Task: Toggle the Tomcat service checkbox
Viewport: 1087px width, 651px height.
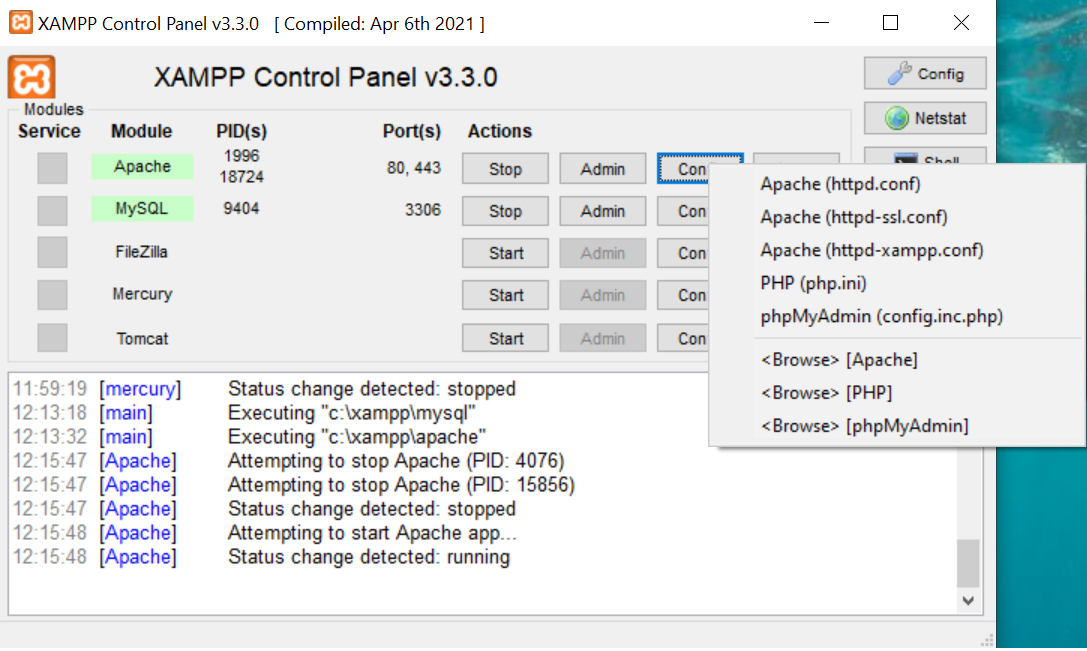Action: 52,338
